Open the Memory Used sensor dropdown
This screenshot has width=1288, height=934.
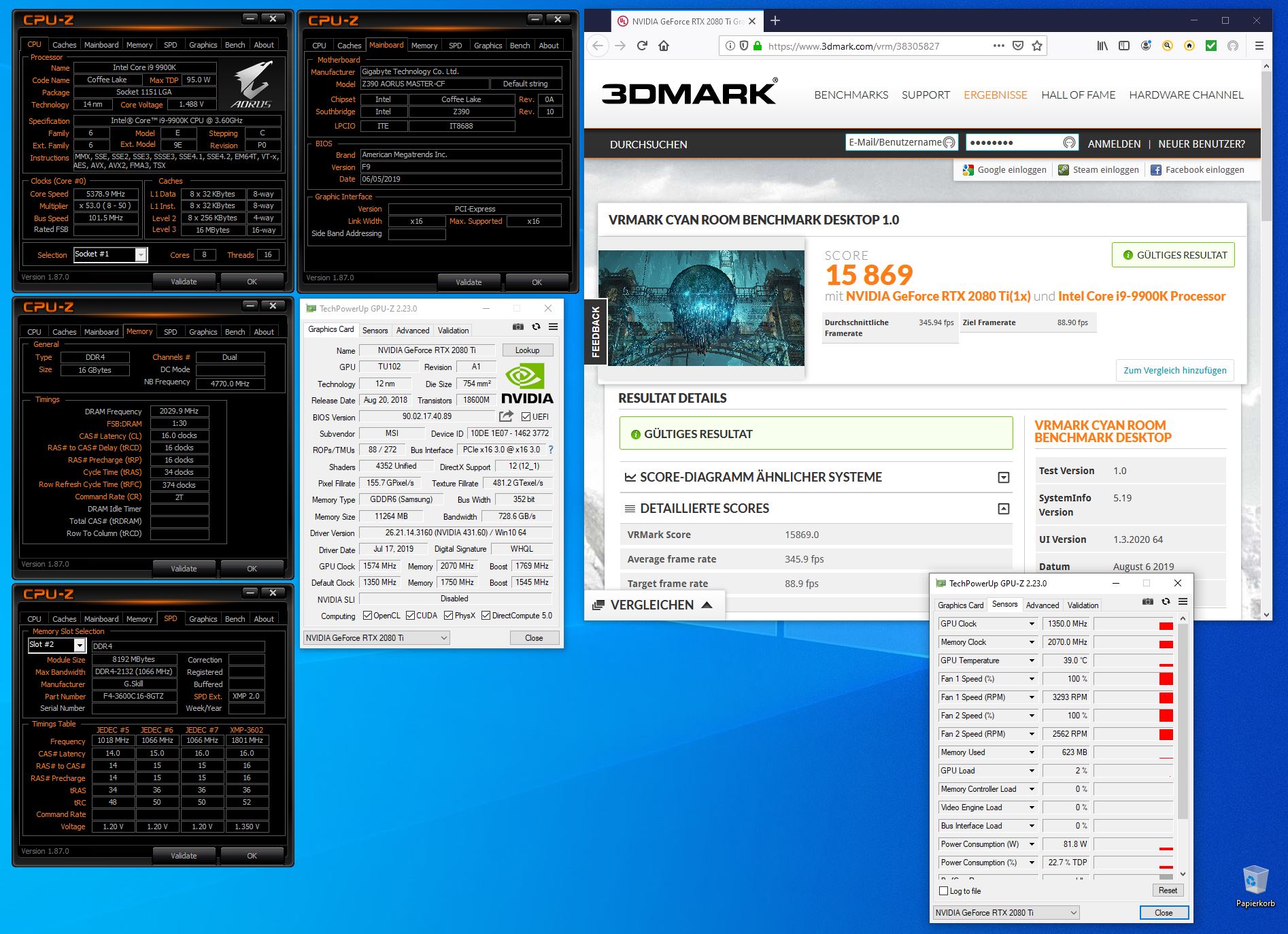click(x=1032, y=752)
